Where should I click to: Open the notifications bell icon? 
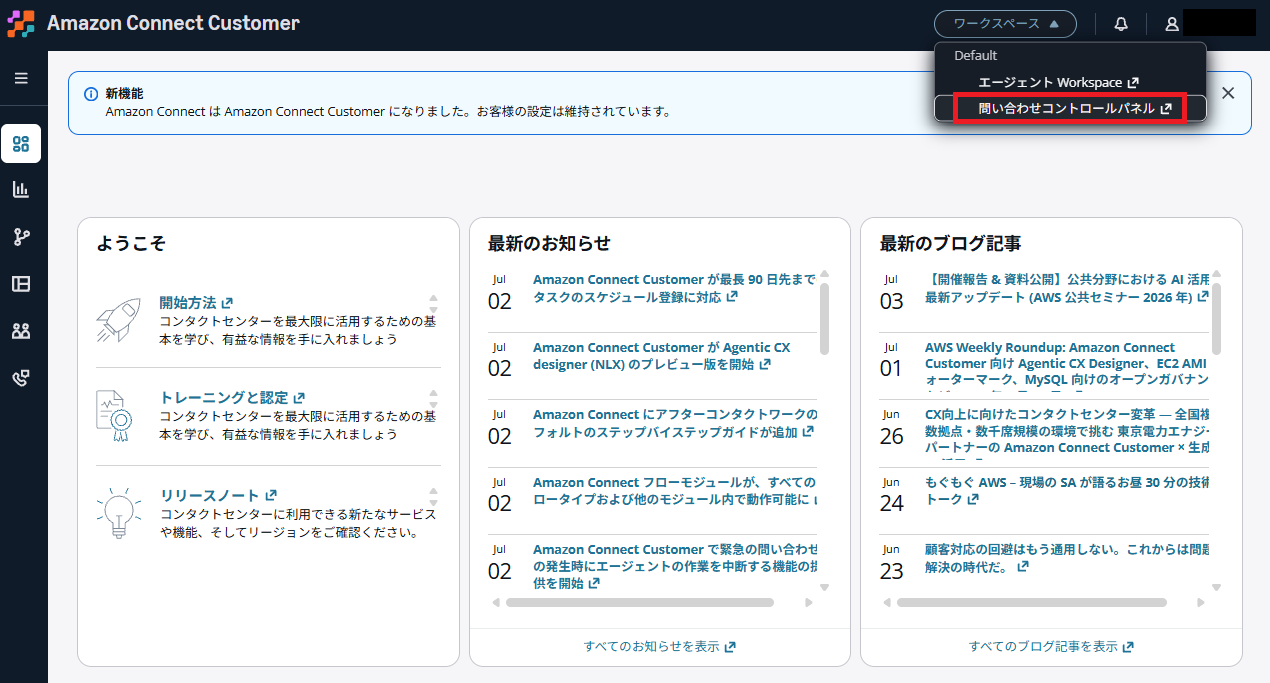1121,24
